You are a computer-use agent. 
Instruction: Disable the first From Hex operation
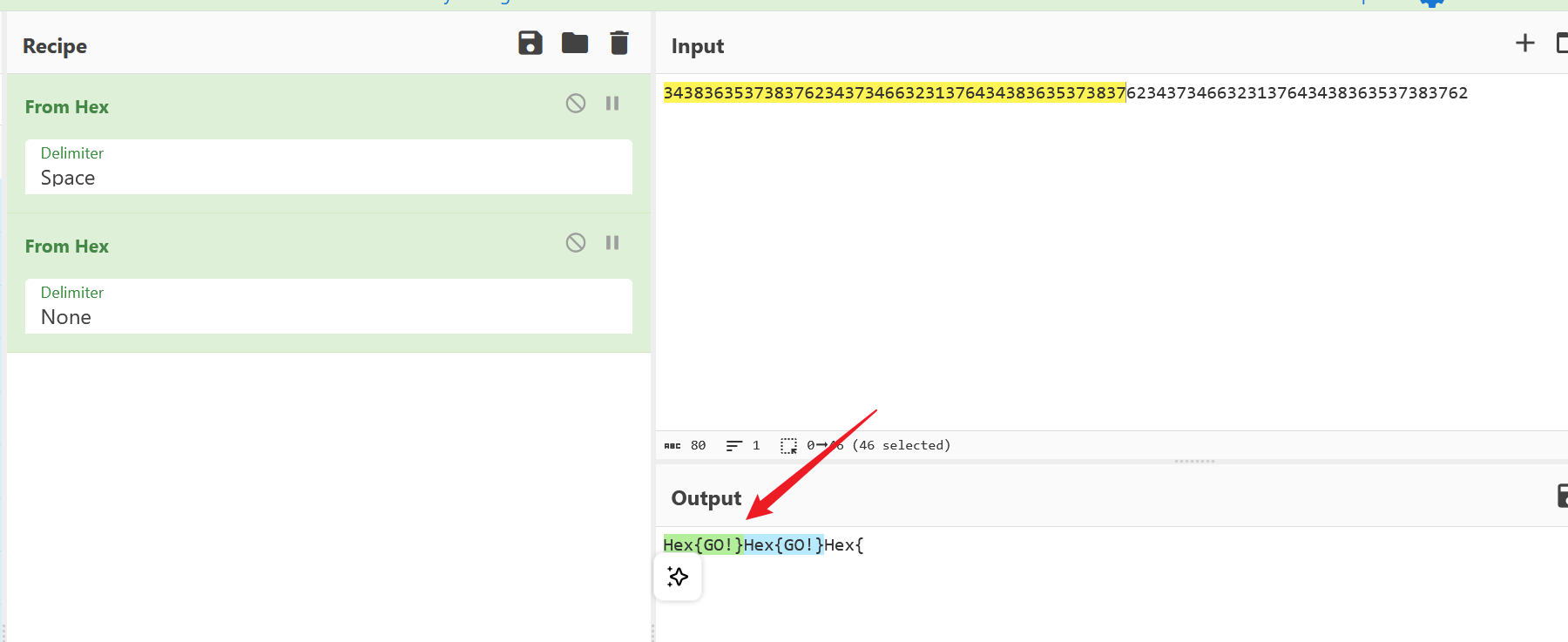[x=576, y=104]
